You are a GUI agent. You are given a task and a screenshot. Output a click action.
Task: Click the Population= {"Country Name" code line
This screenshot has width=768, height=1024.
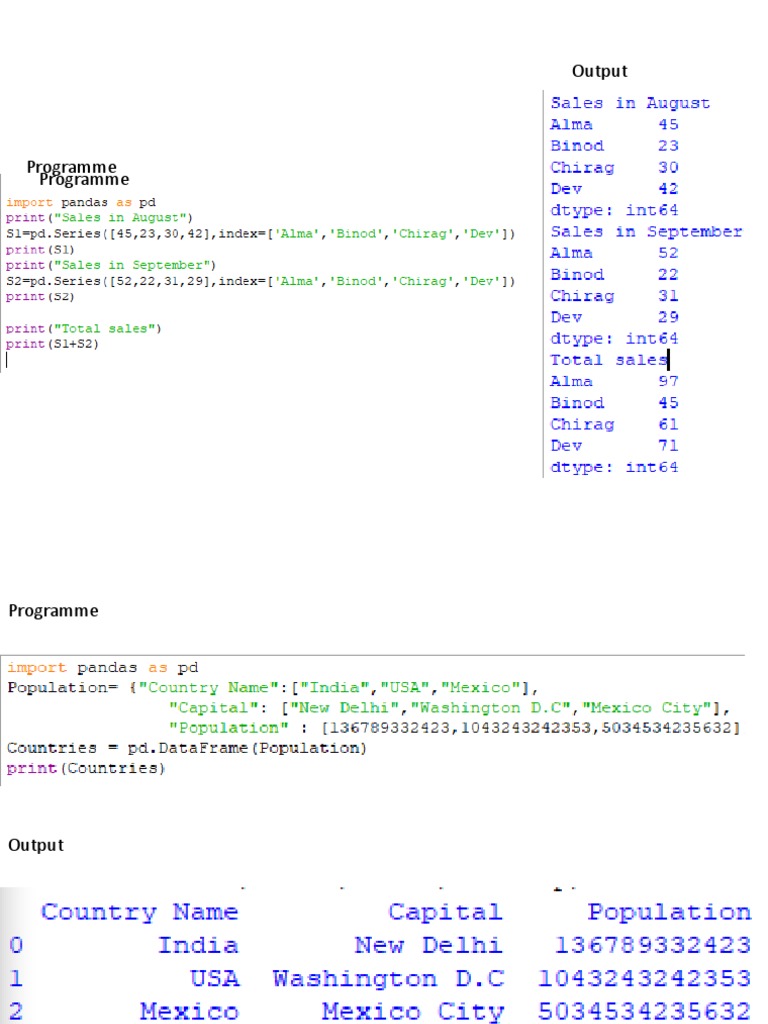[x=273, y=688]
